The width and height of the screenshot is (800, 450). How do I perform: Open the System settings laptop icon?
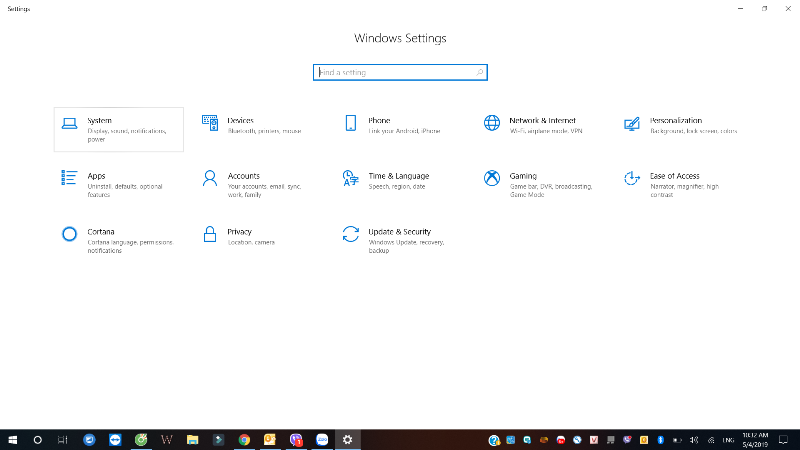pyautogui.click(x=69, y=123)
